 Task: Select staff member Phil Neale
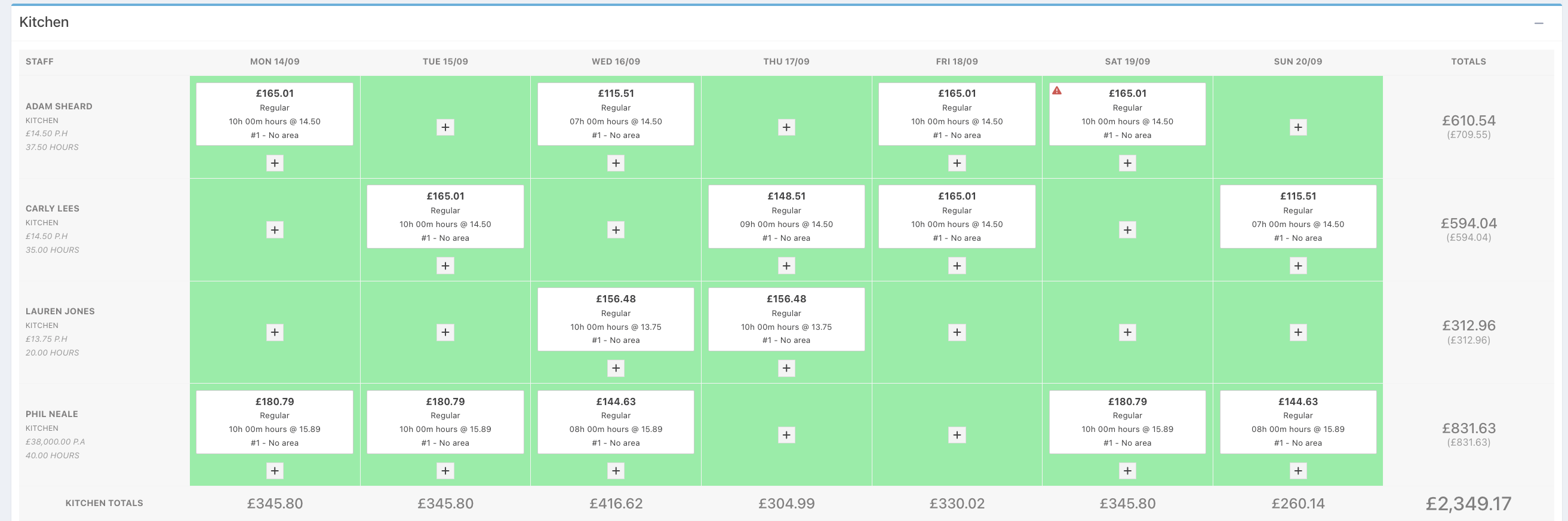pyautogui.click(x=52, y=414)
